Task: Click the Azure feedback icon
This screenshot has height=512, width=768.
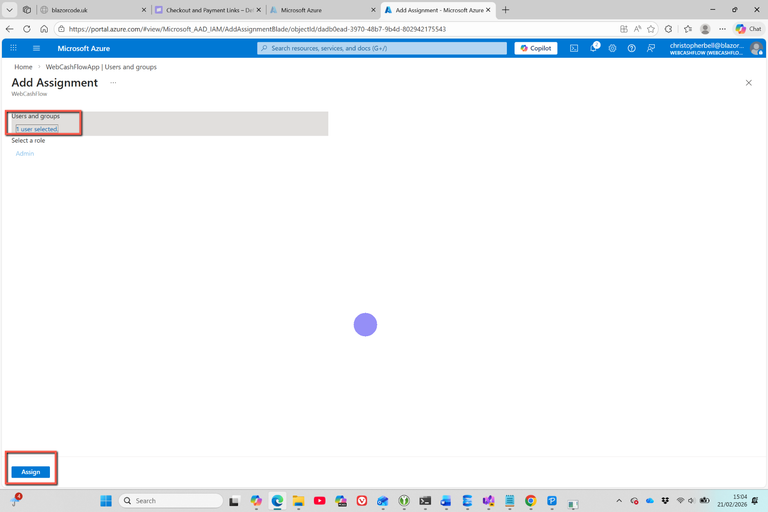Action: click(651, 48)
